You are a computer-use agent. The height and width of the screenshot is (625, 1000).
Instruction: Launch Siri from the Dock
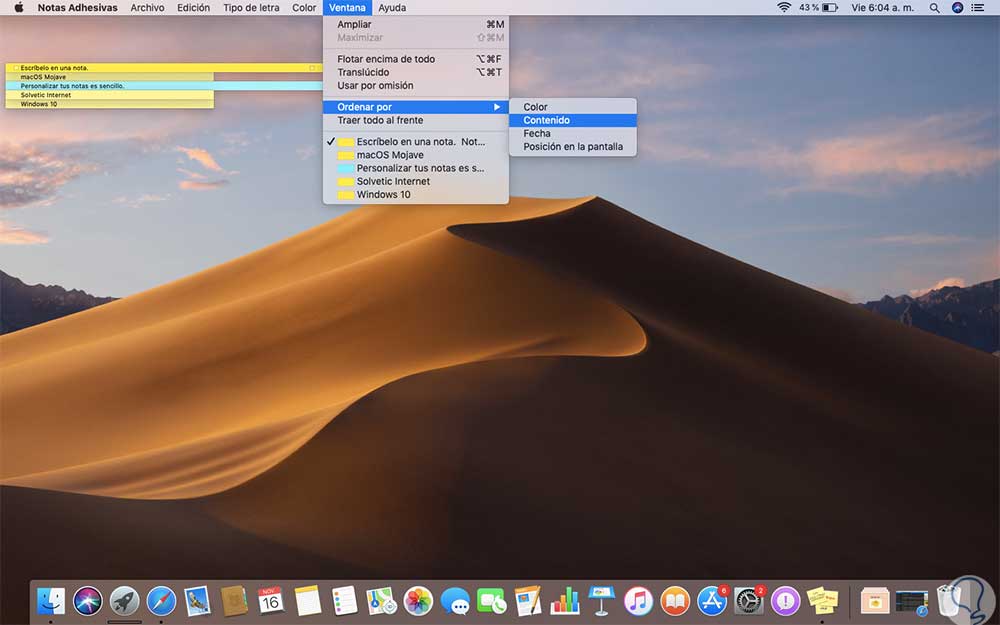coord(87,601)
